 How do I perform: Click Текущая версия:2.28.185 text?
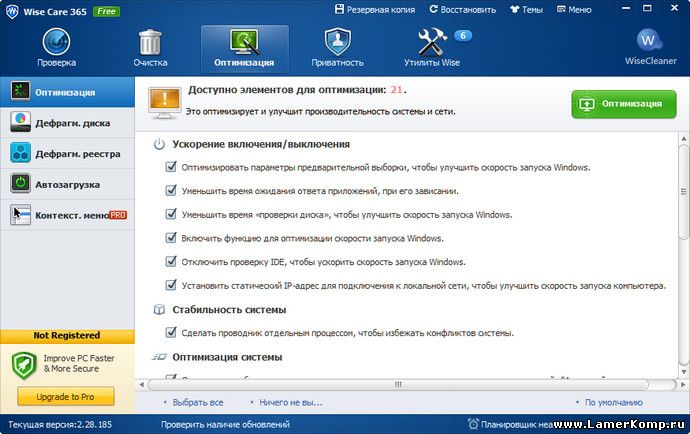point(60,424)
